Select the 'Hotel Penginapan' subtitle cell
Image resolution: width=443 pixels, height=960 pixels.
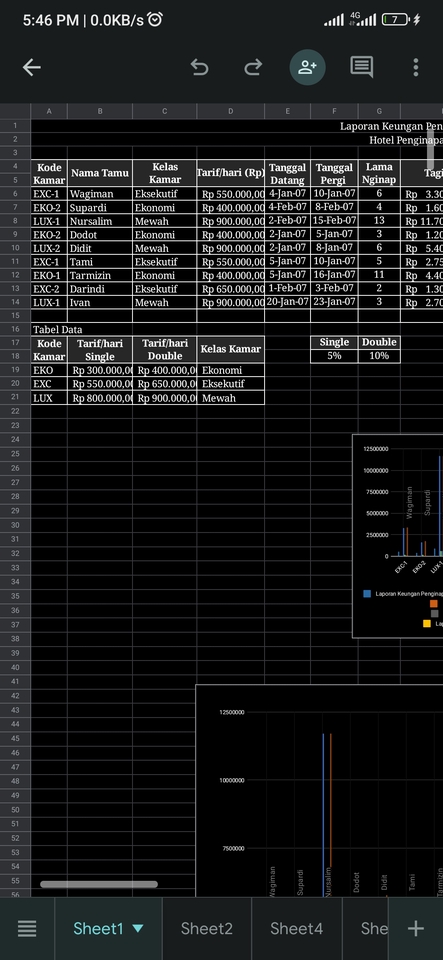tap(405, 140)
